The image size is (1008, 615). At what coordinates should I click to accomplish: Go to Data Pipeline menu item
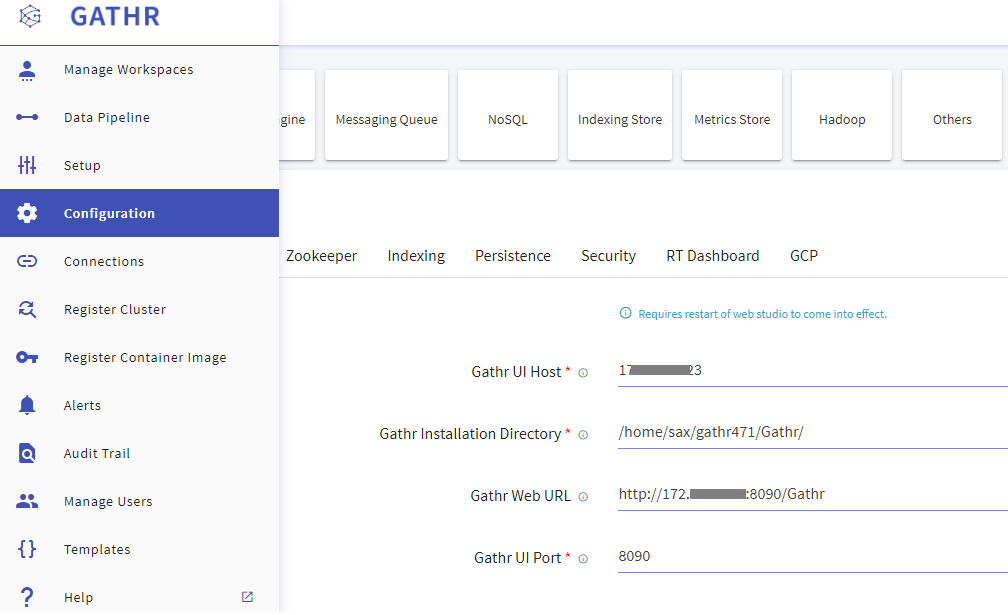tap(140, 117)
